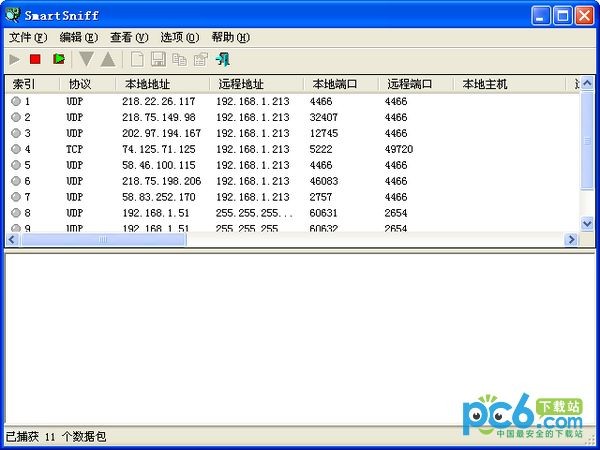Viewport: 600px width, 450px height.
Task: Sort by the 索引 column header
Action: [x=32, y=84]
